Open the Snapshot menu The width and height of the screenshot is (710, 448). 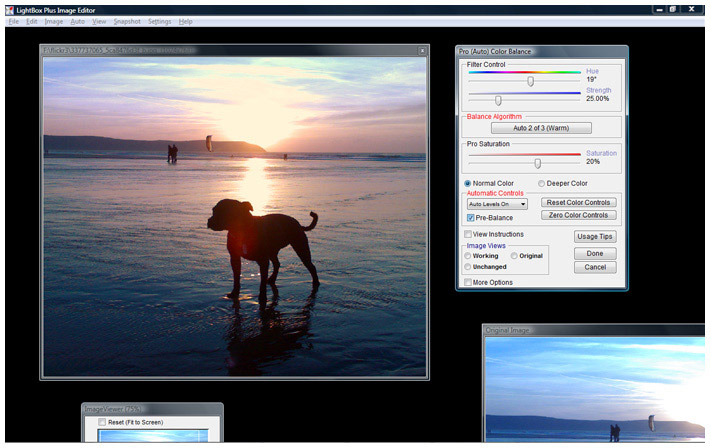click(x=127, y=21)
